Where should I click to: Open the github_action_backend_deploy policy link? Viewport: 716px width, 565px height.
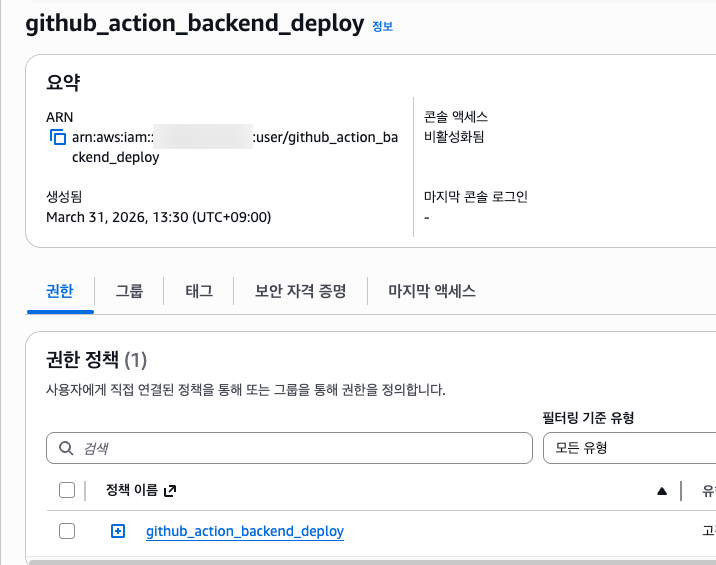pos(244,532)
